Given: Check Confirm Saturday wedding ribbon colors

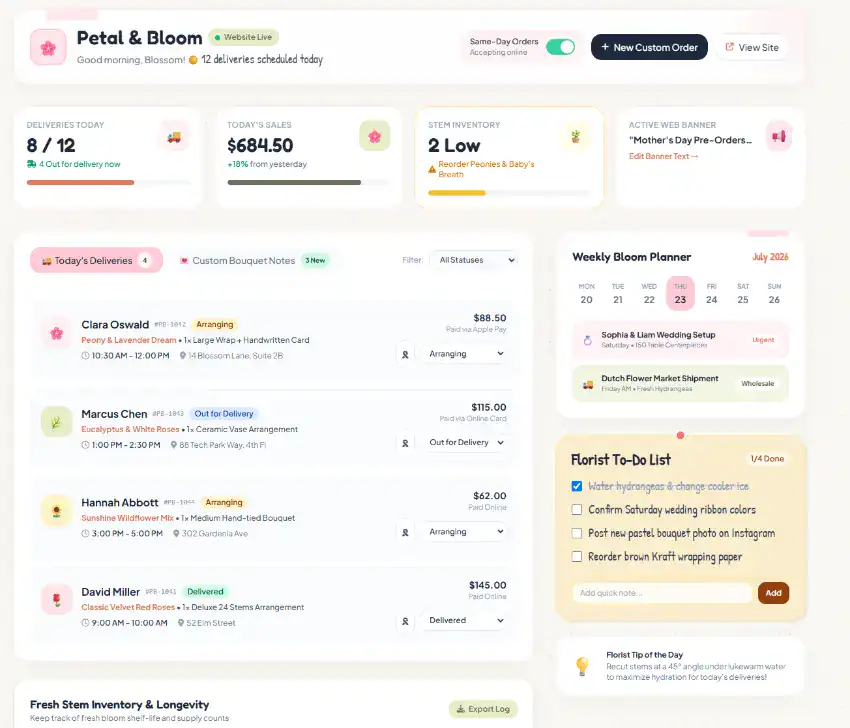Looking at the screenshot, I should (x=577, y=510).
